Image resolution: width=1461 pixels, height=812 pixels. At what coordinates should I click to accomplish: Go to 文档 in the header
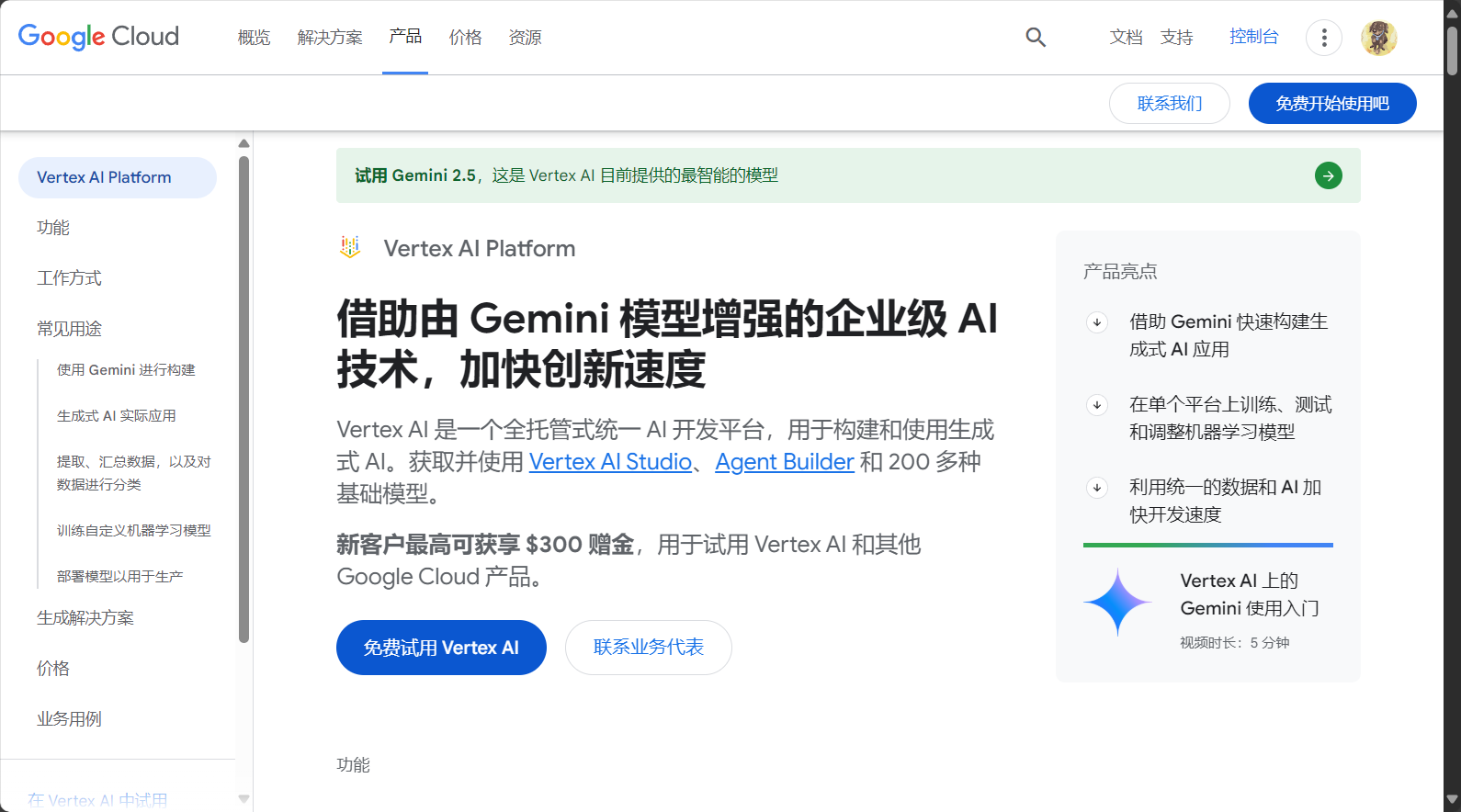1126,37
